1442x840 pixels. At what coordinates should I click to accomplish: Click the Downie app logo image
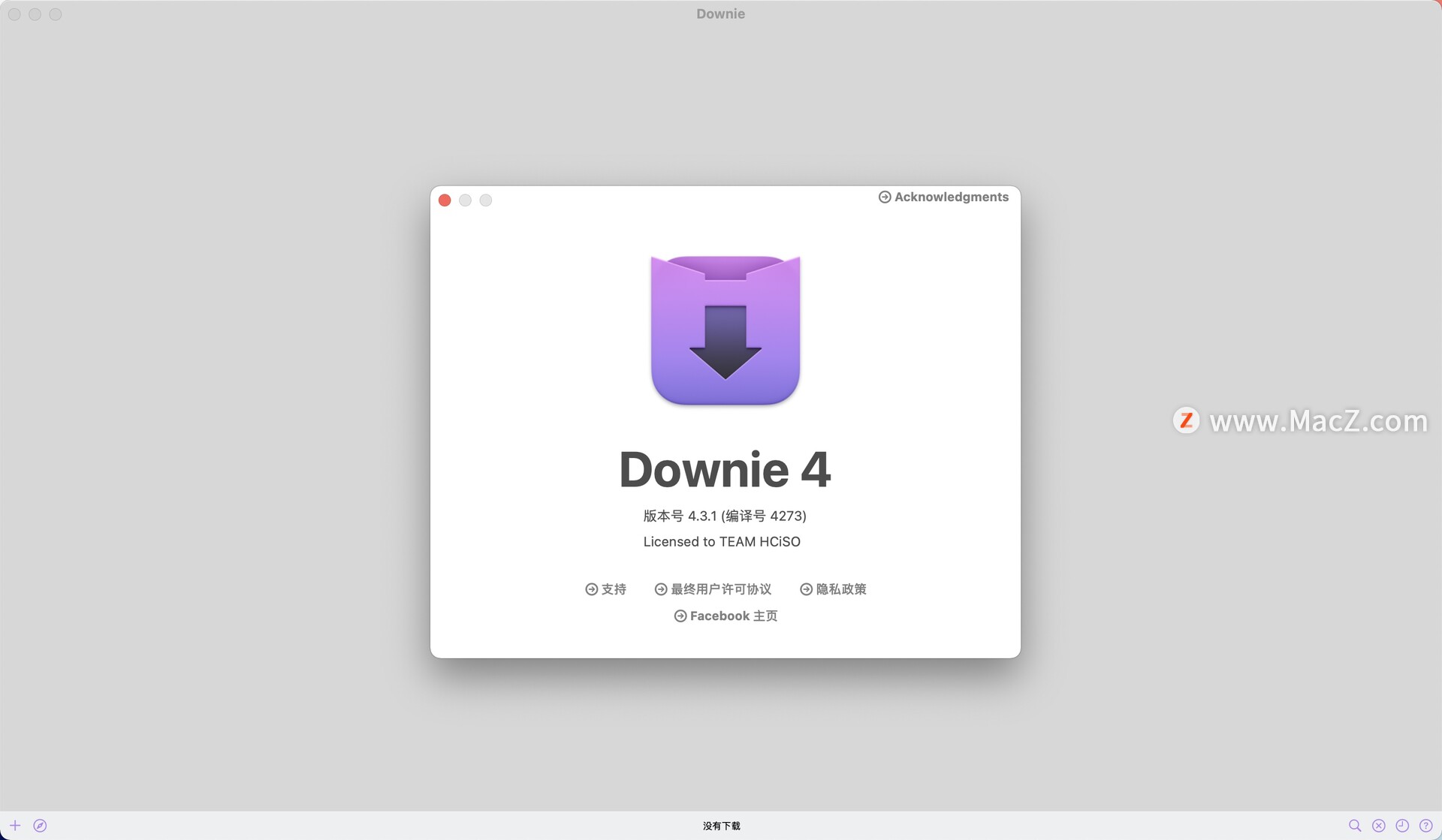pyautogui.click(x=726, y=330)
